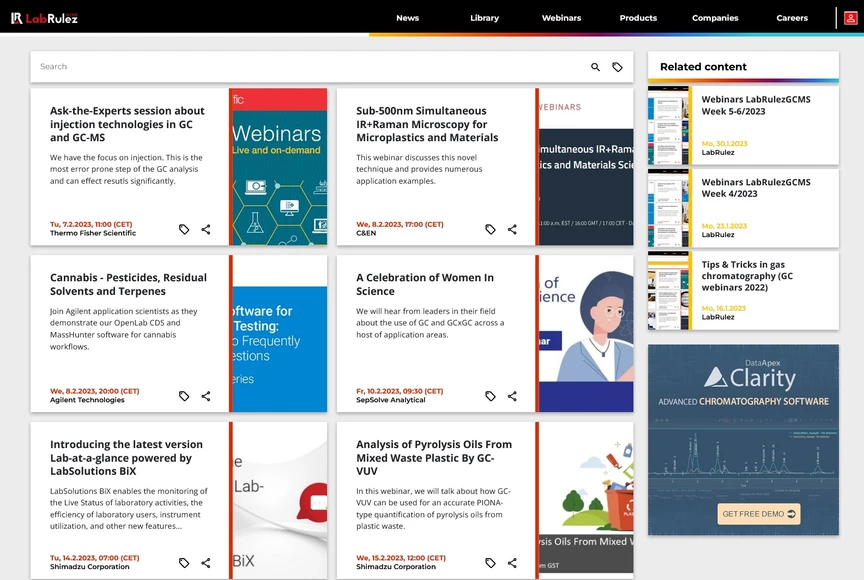
Task: Open the Careers menu item
Action: [x=792, y=18]
